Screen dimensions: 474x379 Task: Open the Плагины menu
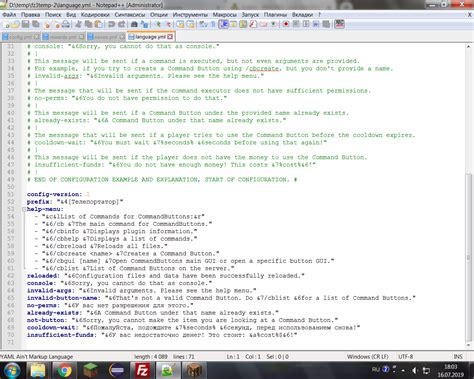275,15
